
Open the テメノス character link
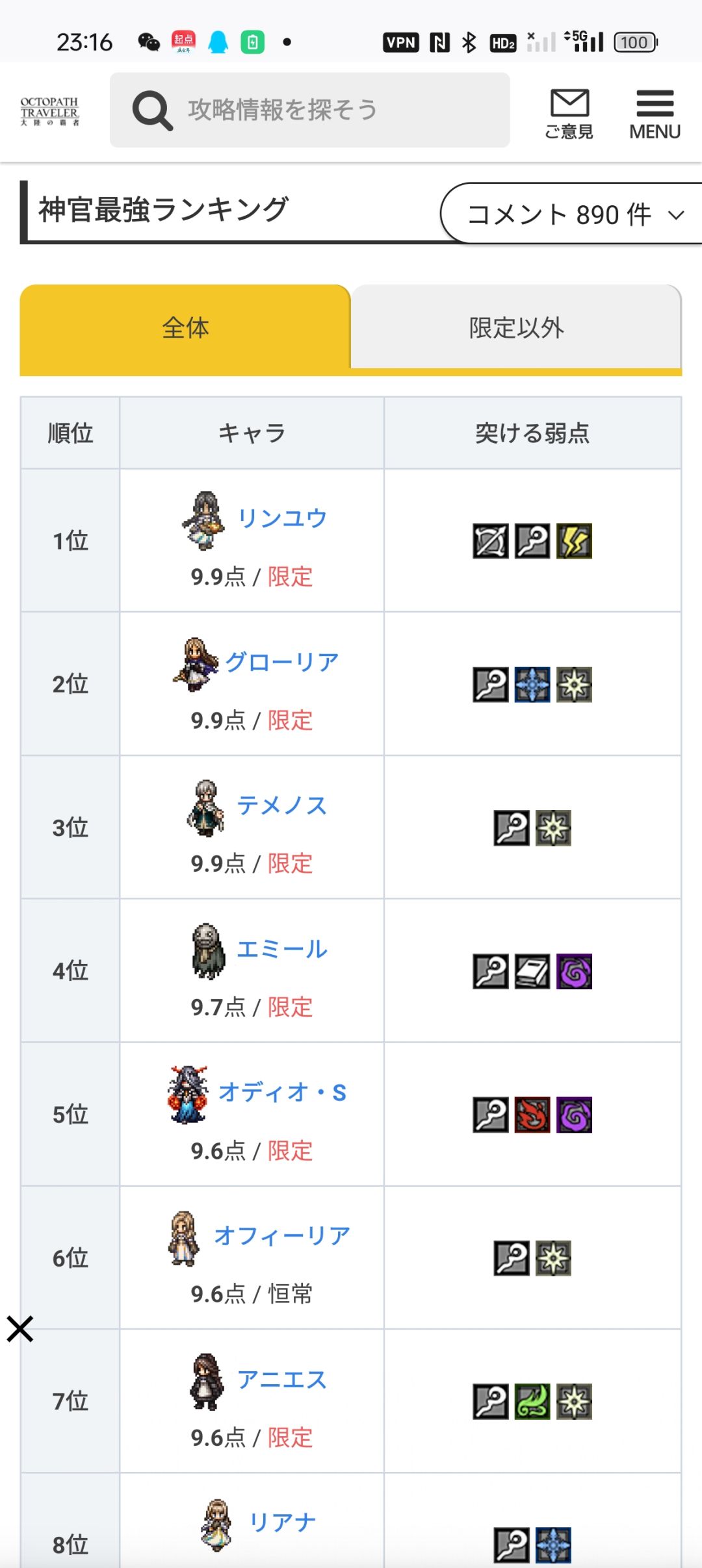point(282,805)
